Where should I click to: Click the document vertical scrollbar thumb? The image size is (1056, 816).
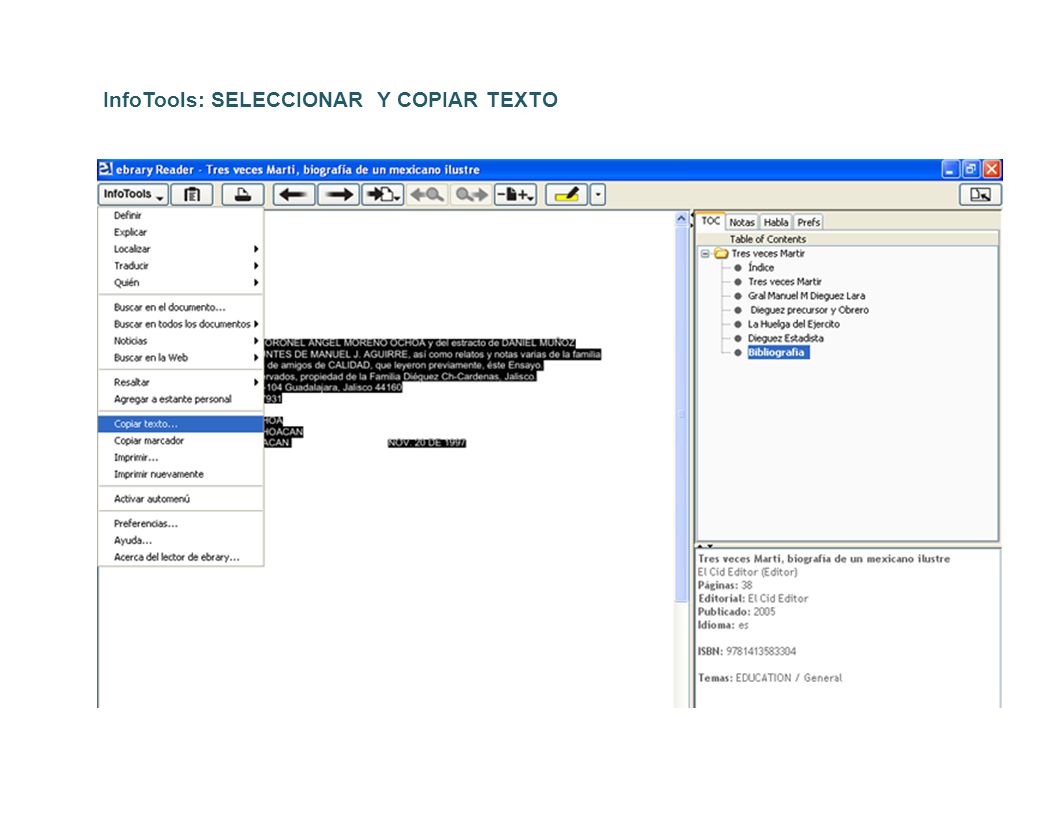pyautogui.click(x=681, y=415)
